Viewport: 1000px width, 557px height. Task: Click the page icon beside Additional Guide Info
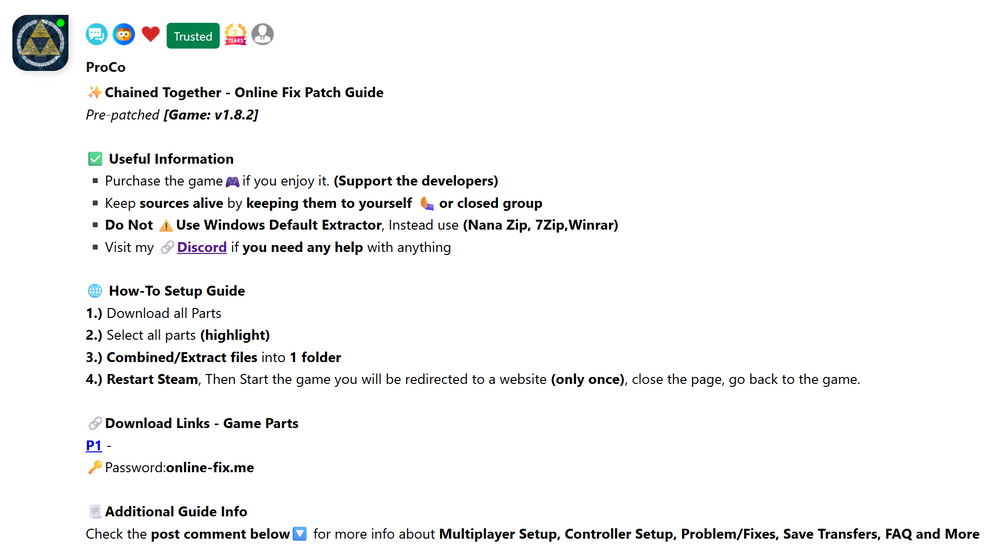click(95, 512)
